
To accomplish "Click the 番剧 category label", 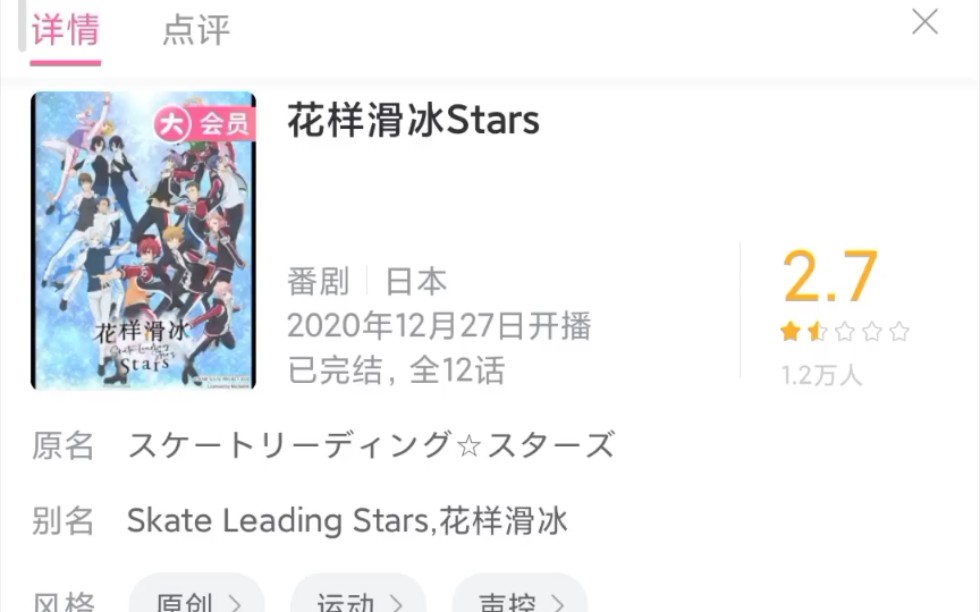I will pyautogui.click(x=318, y=281).
